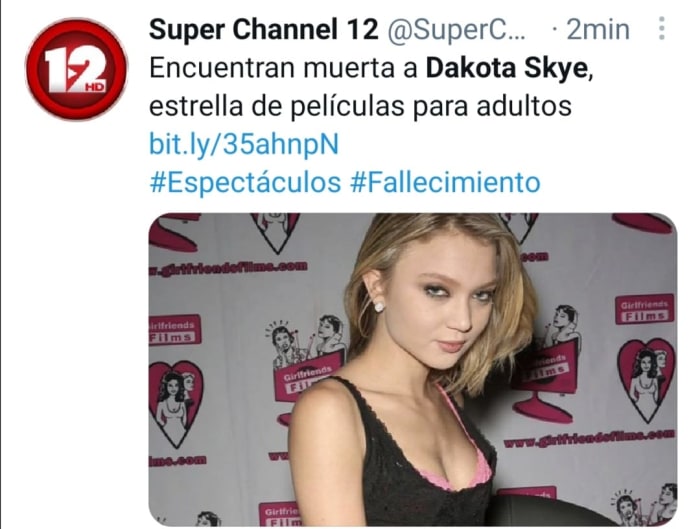Viewport: 700px width, 529px height.
Task: Open the attached photo thumbnail
Action: 412,370
